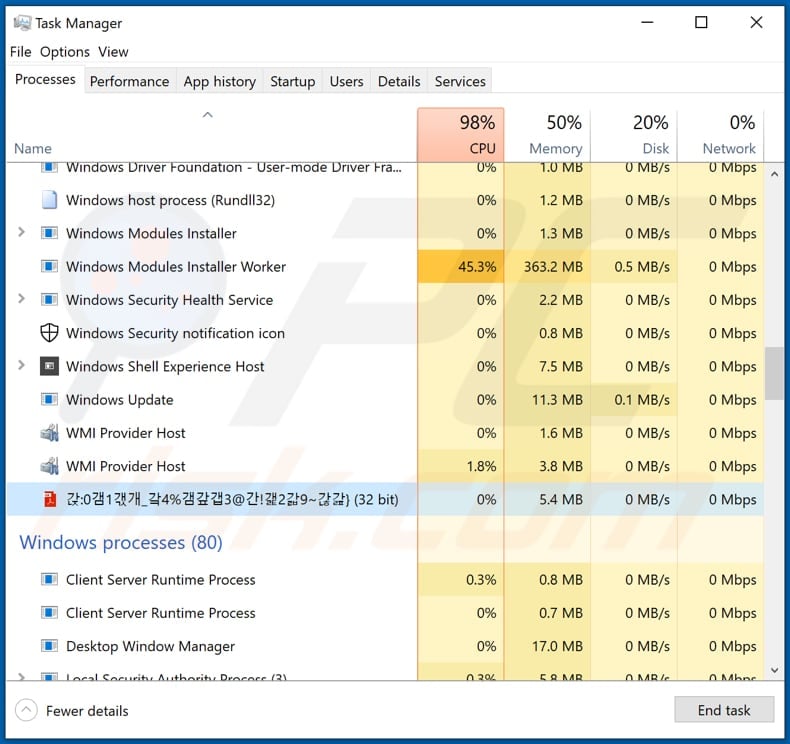Click the vertical scrollbar thumb

[774, 373]
